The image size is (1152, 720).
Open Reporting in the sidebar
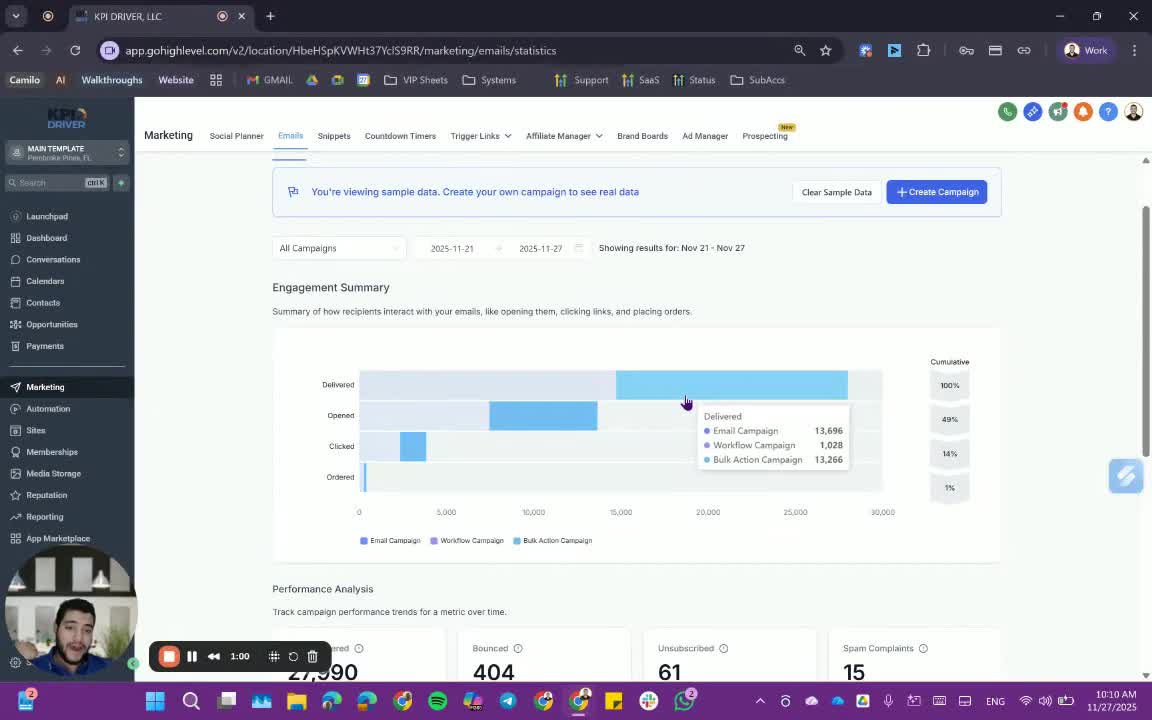click(44, 517)
